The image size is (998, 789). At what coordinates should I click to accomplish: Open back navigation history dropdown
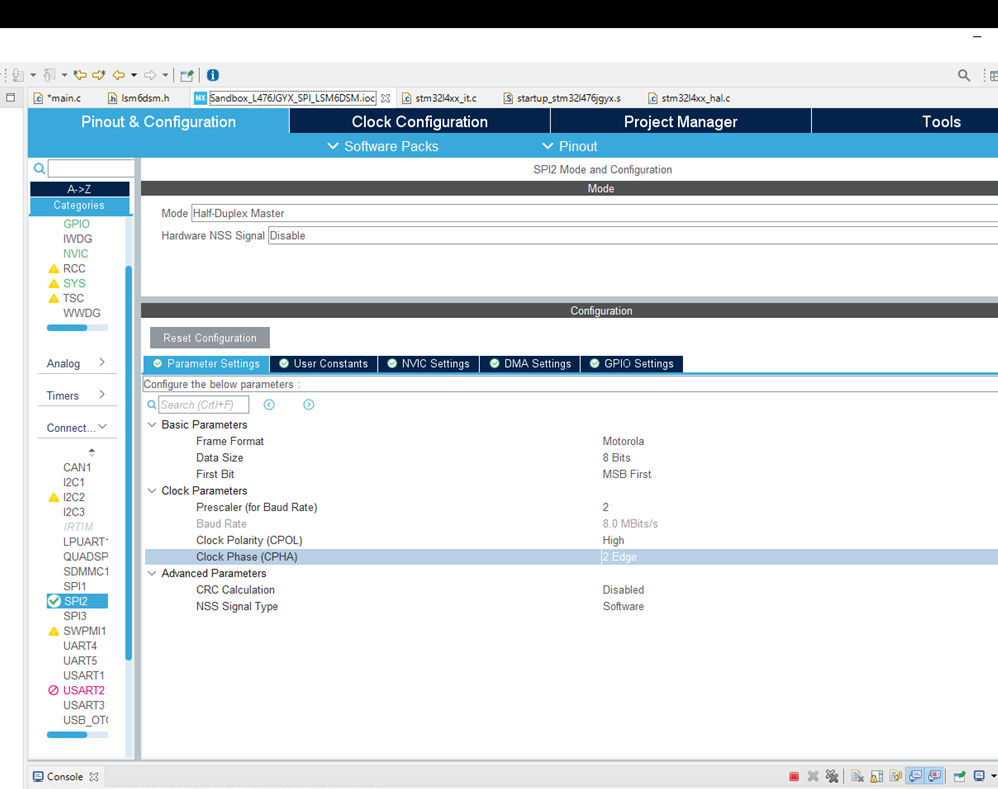pos(134,75)
